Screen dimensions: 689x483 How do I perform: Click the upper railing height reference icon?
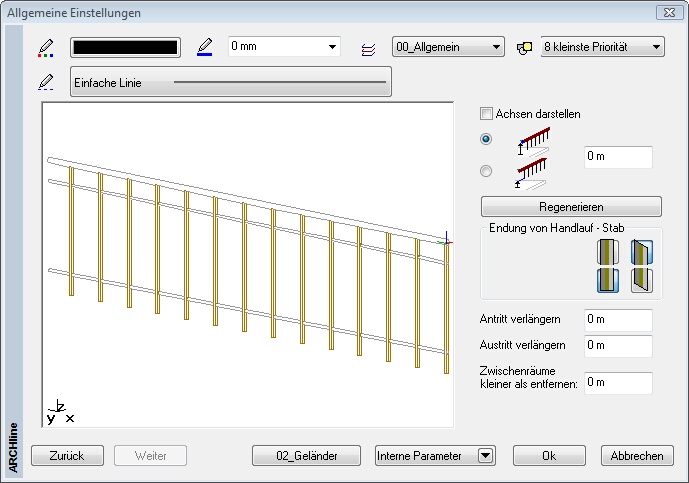[533, 142]
